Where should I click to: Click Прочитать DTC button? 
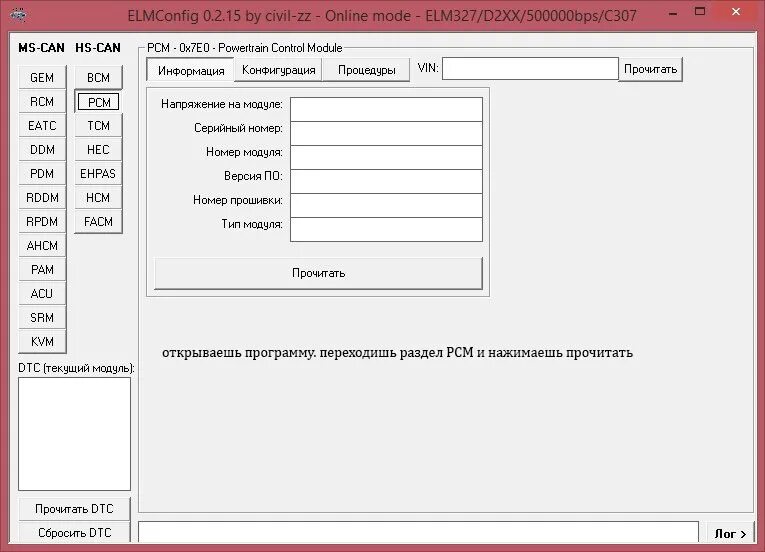pyautogui.click(x=75, y=509)
